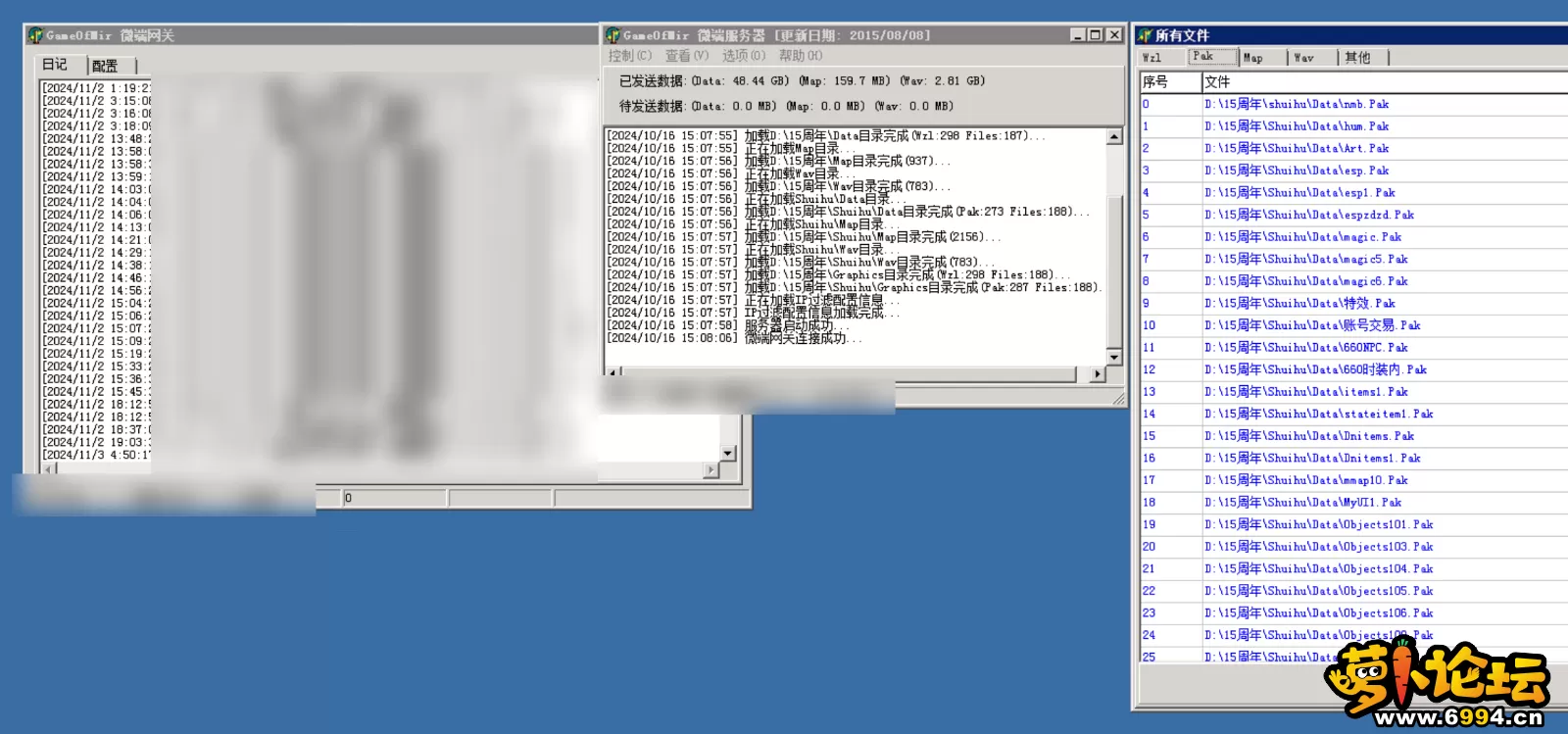This screenshot has width=1568, height=734.
Task: Click 已发送数据 statistics line
Action: click(x=802, y=81)
